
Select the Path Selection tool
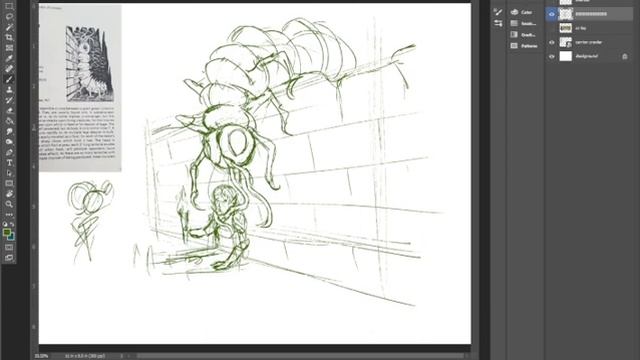(9, 173)
